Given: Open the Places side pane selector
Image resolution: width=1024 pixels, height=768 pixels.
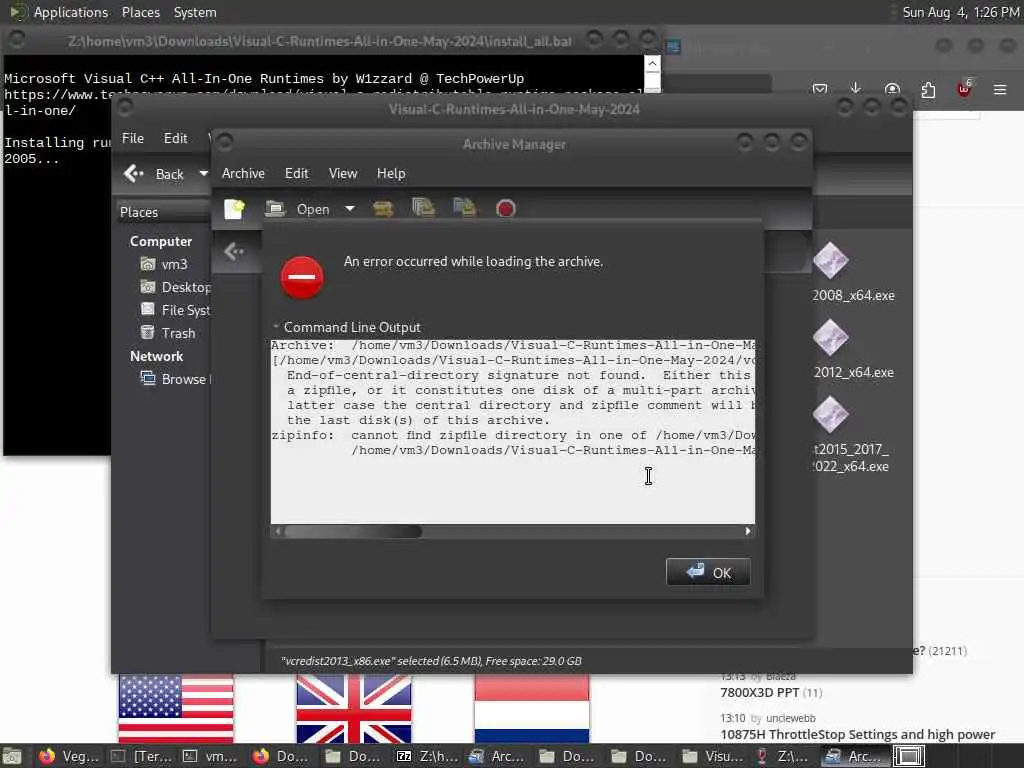Looking at the screenshot, I should (x=163, y=212).
